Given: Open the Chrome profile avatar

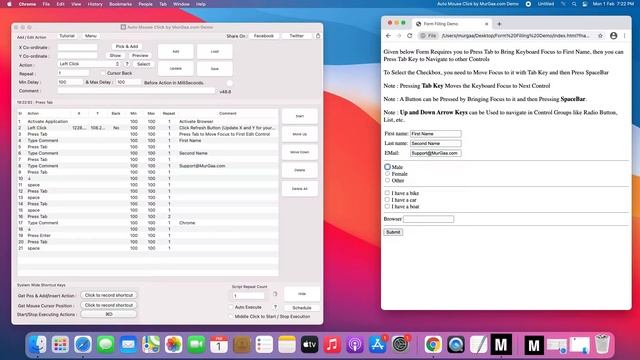Looking at the screenshot, I should coord(613,36).
